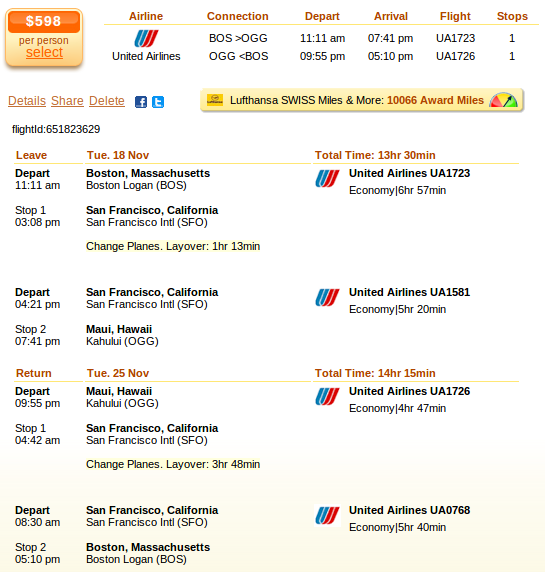This screenshot has width=545, height=572.
Task: Tweet this flight with Twitter icon
Action: click(158, 102)
